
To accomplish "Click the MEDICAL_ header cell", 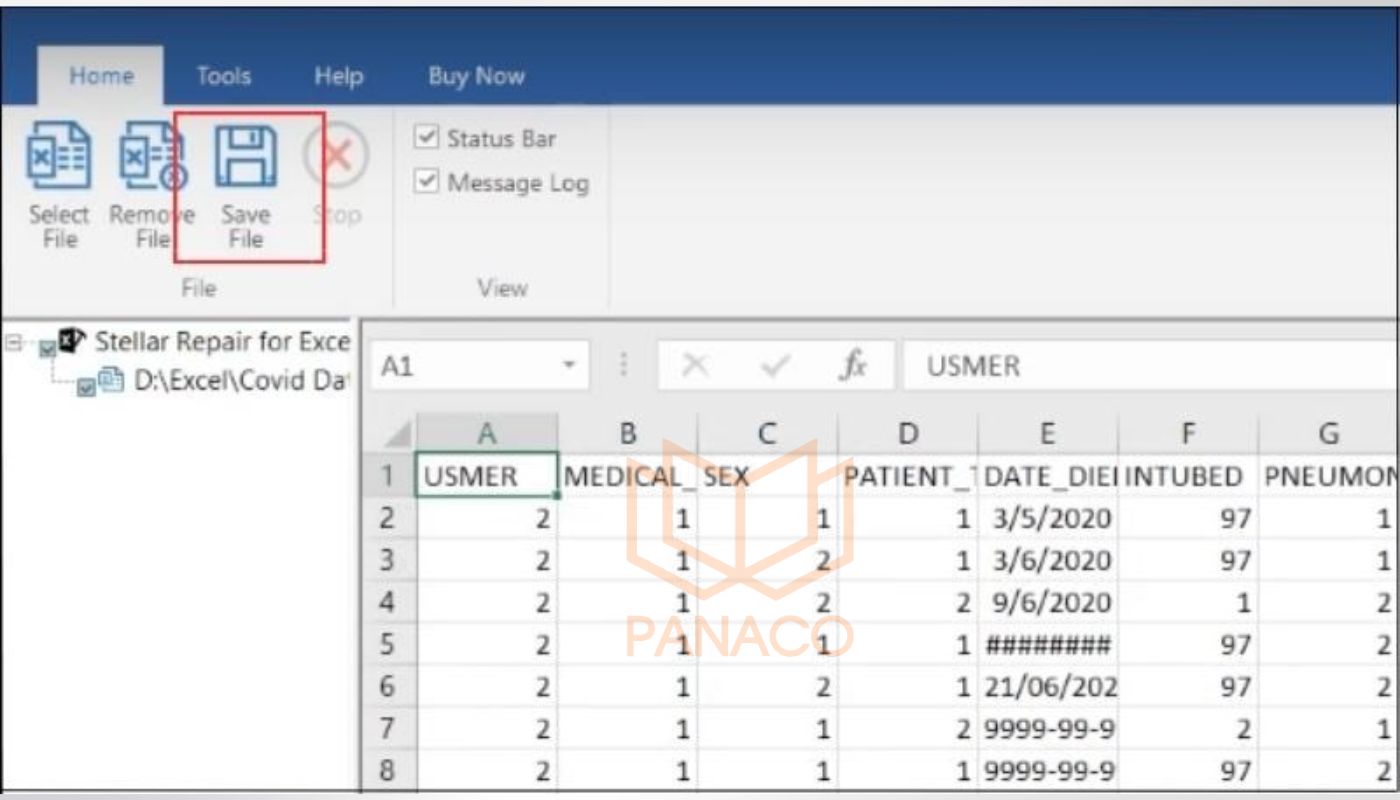I will [x=628, y=476].
